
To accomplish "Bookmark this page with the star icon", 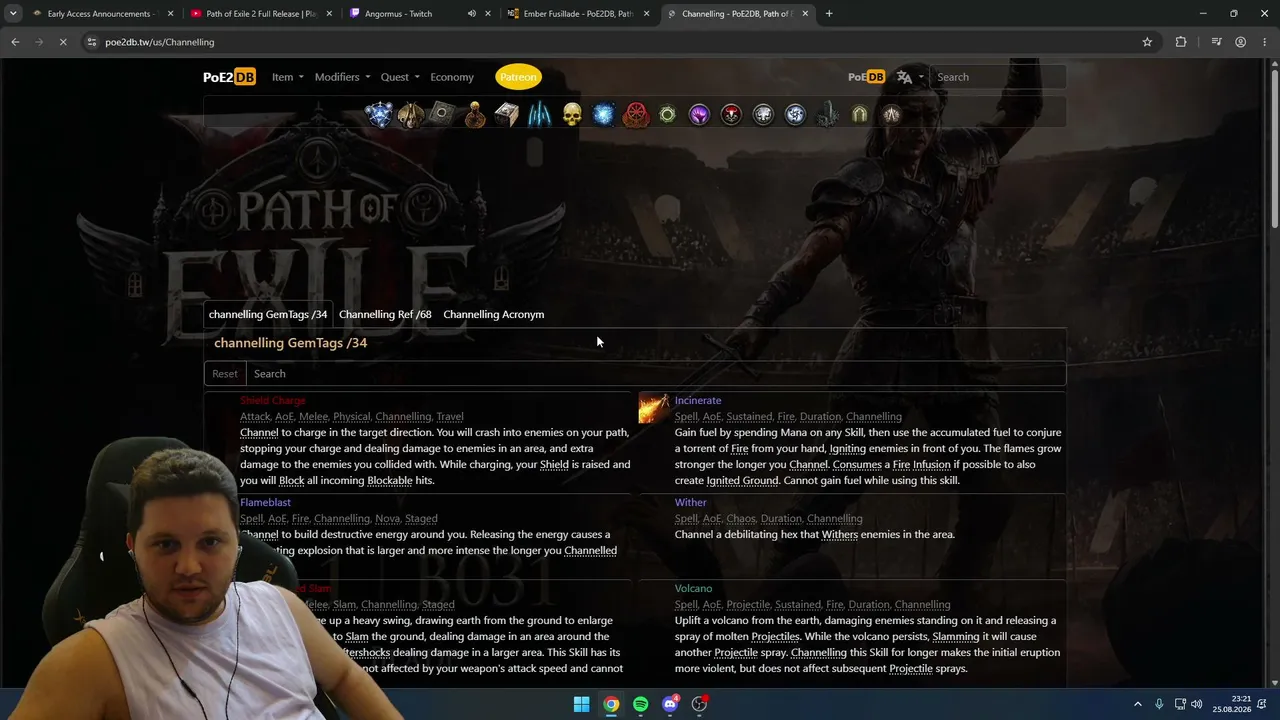I will pos(1147,42).
